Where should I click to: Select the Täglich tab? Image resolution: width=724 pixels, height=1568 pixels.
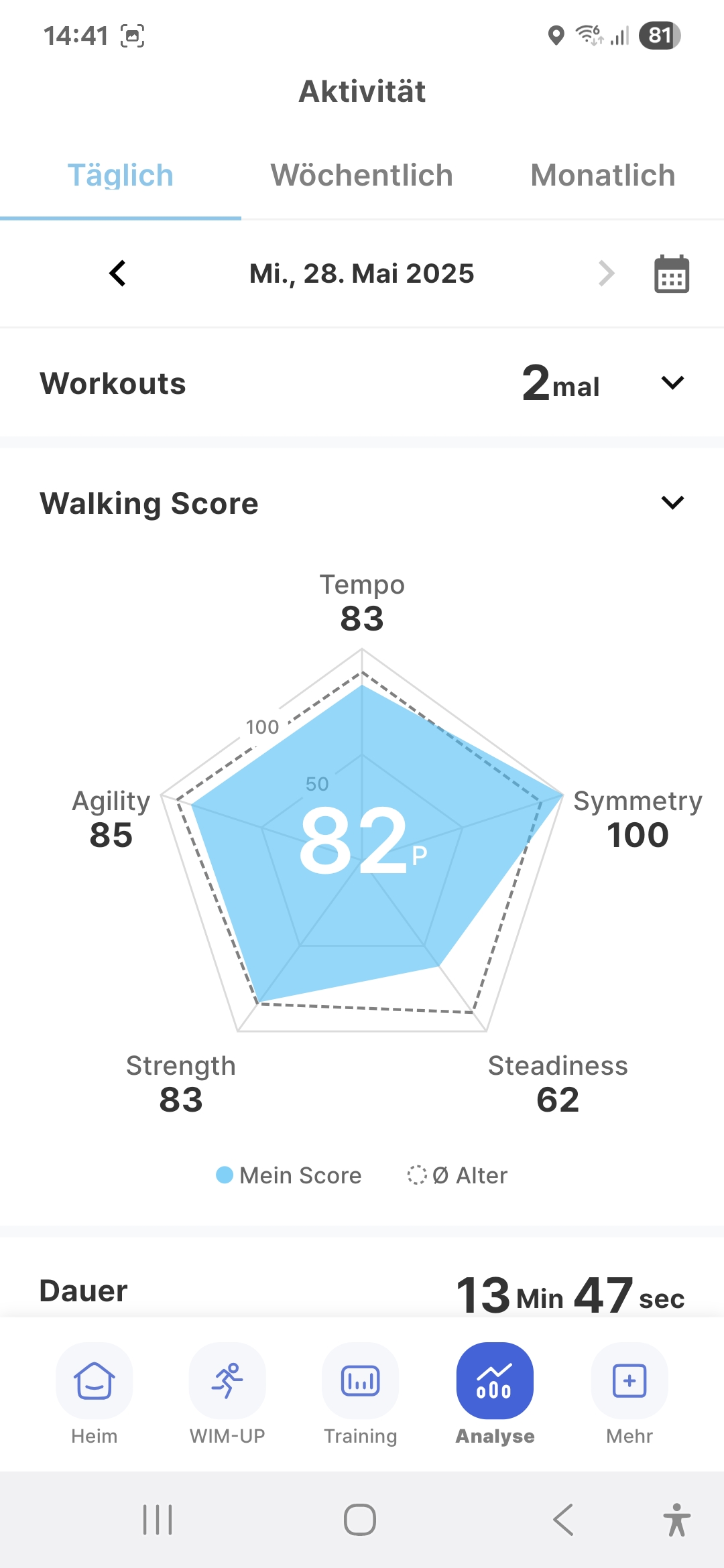pos(121,176)
